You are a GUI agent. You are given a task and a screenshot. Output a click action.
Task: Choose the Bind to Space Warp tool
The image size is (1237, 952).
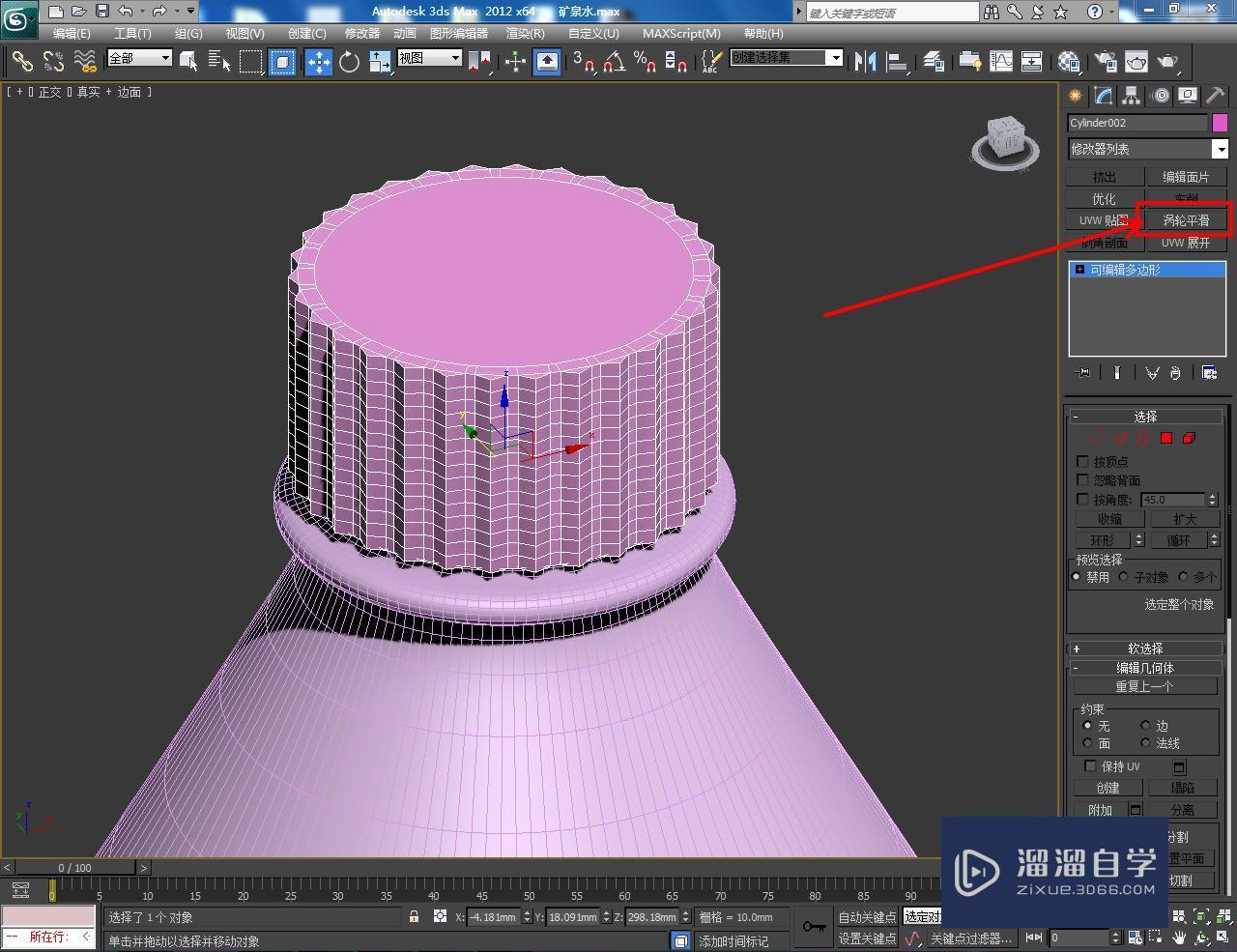[85, 62]
